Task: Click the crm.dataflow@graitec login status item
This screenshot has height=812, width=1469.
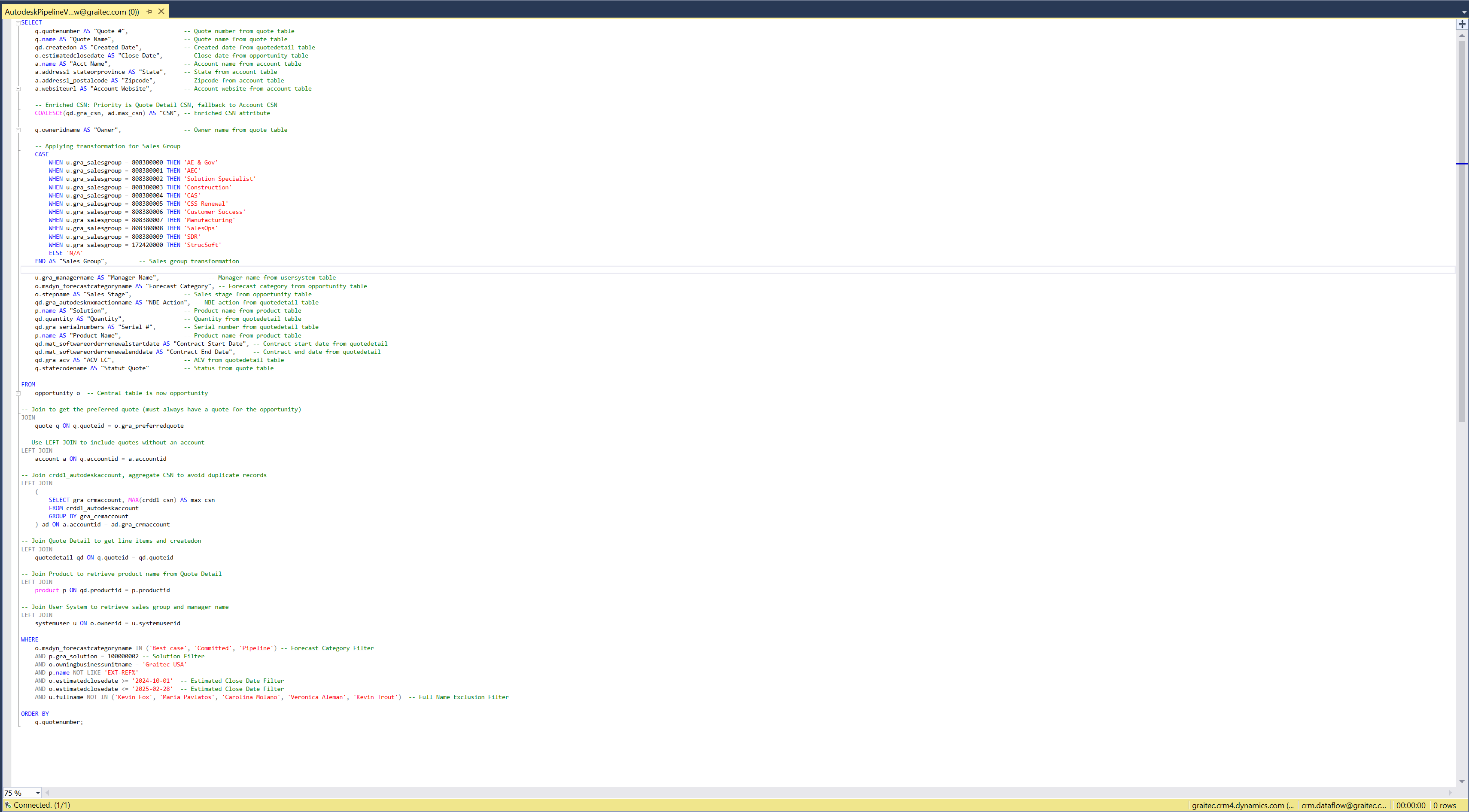Action: point(1343,805)
